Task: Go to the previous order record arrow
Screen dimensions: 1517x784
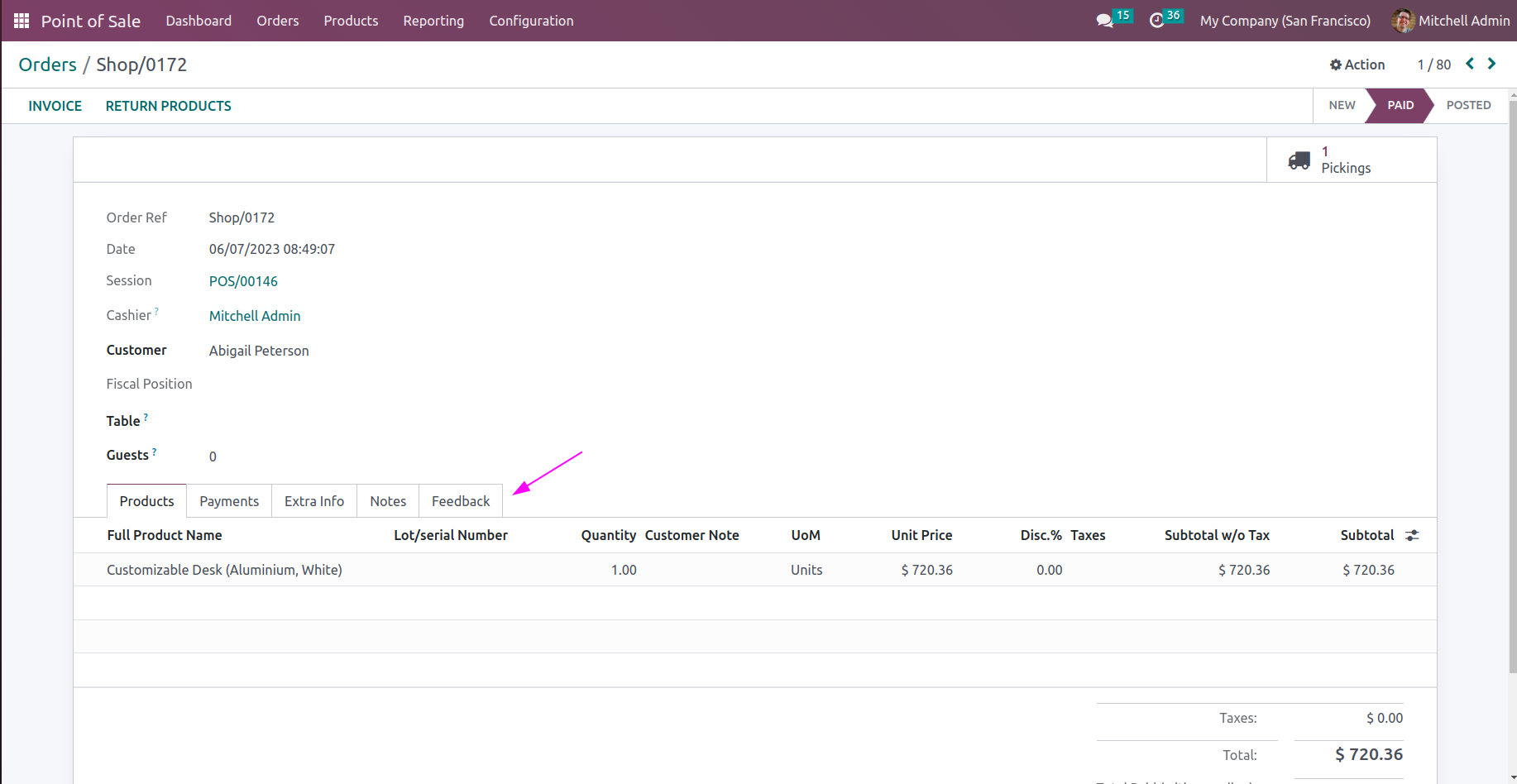Action: [x=1470, y=64]
